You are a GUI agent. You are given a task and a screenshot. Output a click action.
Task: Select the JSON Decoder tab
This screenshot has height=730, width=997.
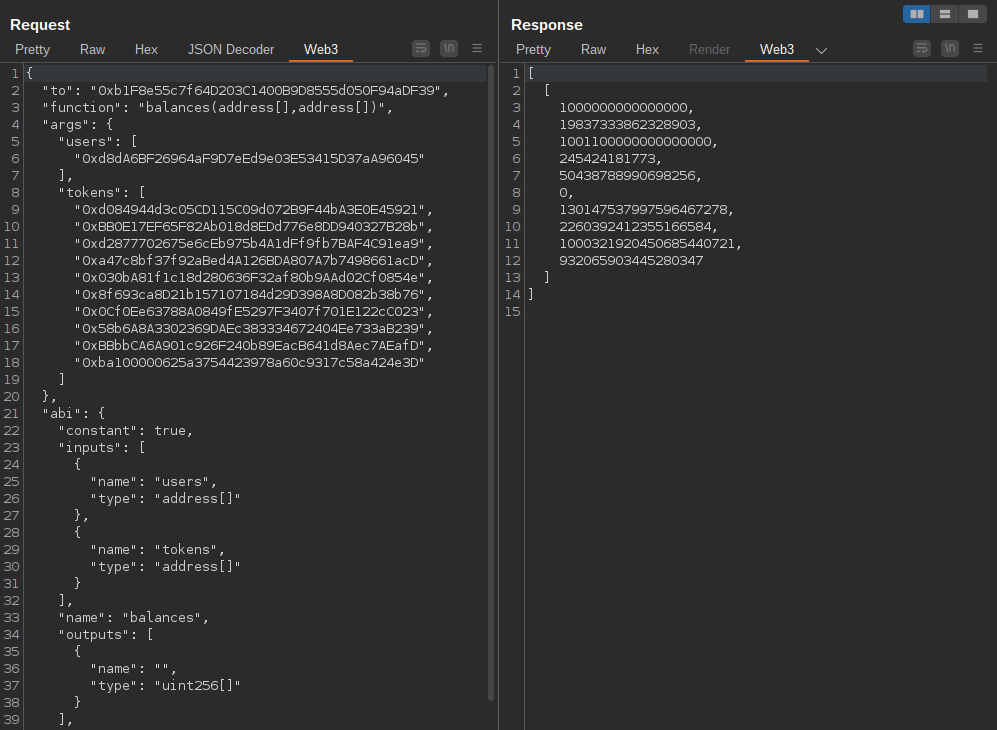(x=231, y=49)
